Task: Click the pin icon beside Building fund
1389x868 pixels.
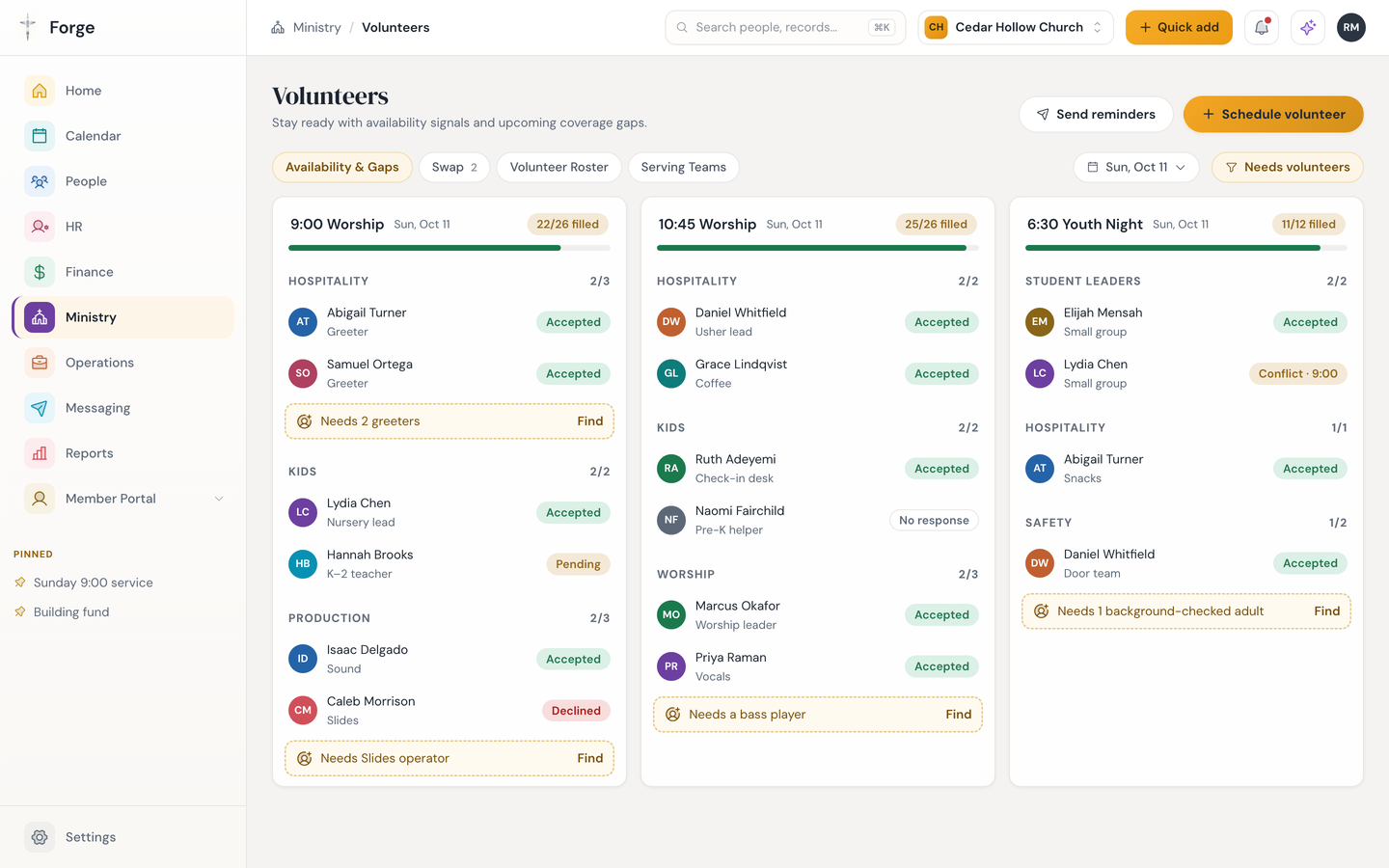Action: [20, 611]
